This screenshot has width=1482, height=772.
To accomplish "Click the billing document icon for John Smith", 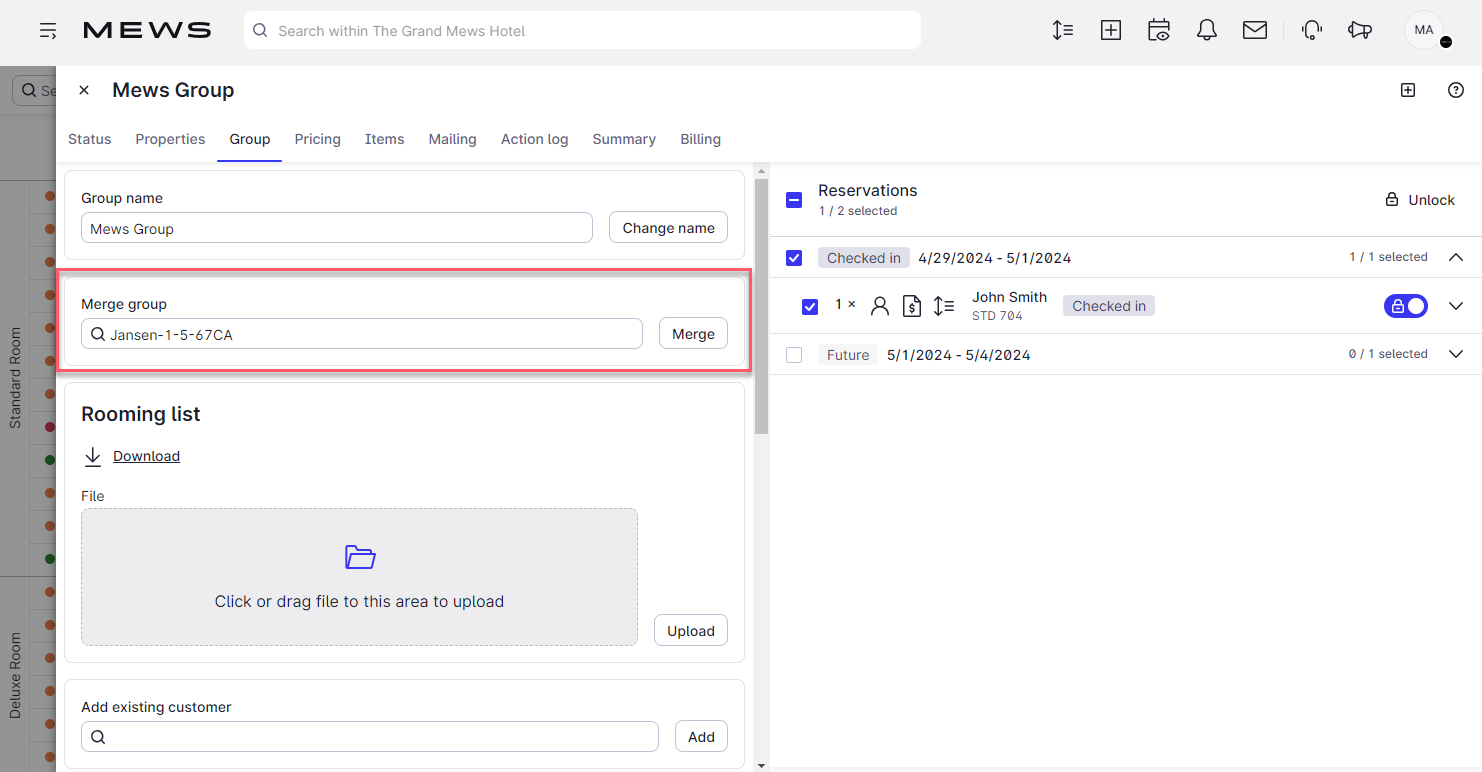I will click(x=912, y=306).
